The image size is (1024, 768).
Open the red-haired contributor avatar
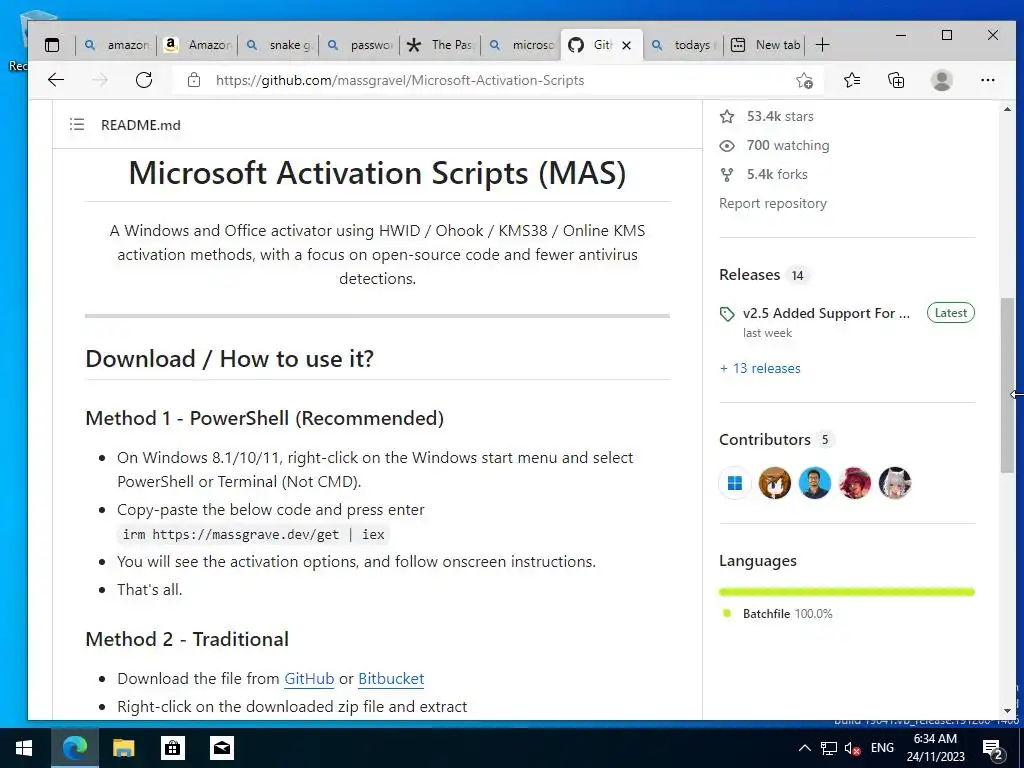click(x=854, y=483)
